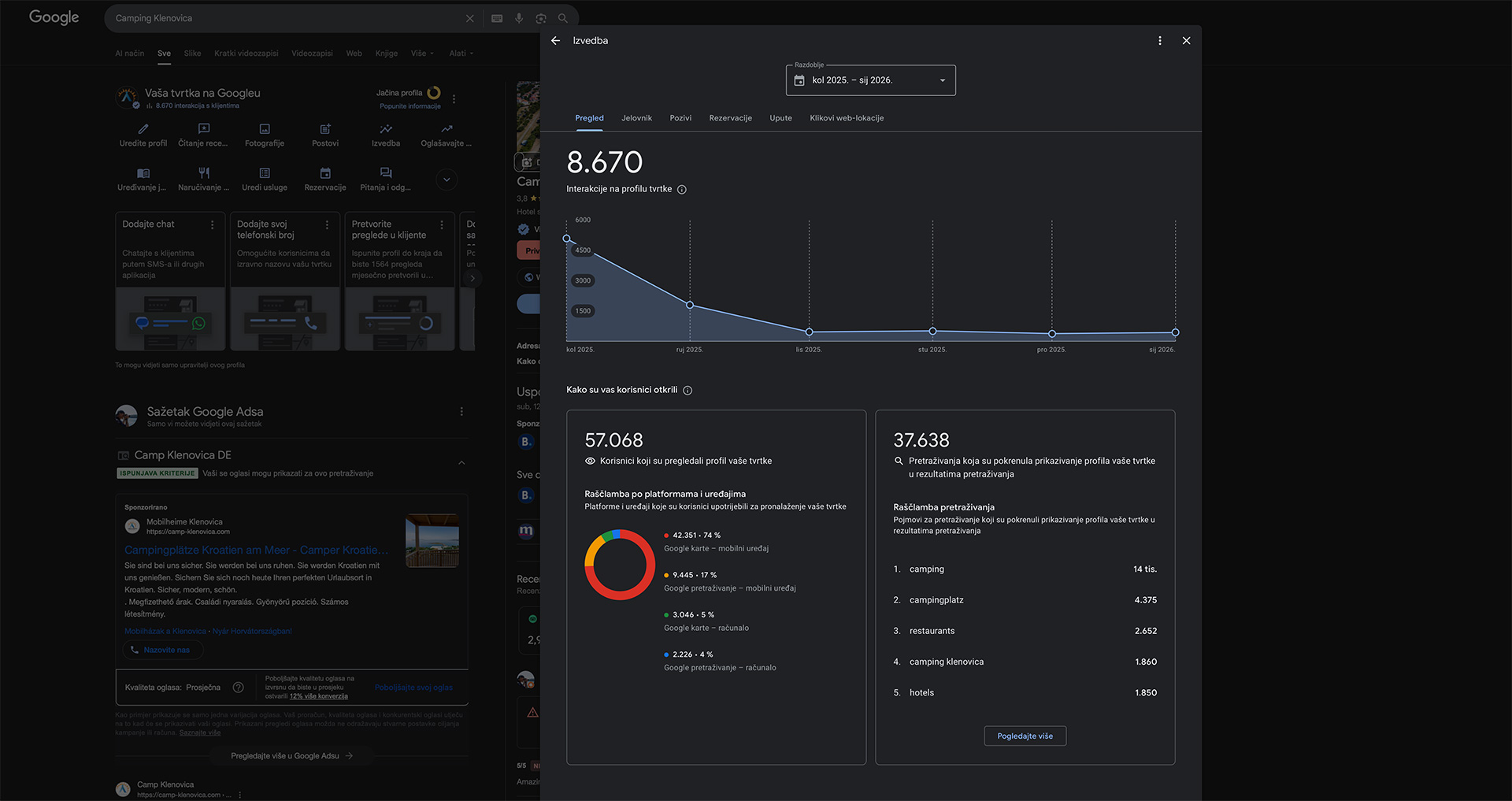Open the Razdoblje date range dropdown
Screen dimensions: 1512x801
[x=870, y=80]
